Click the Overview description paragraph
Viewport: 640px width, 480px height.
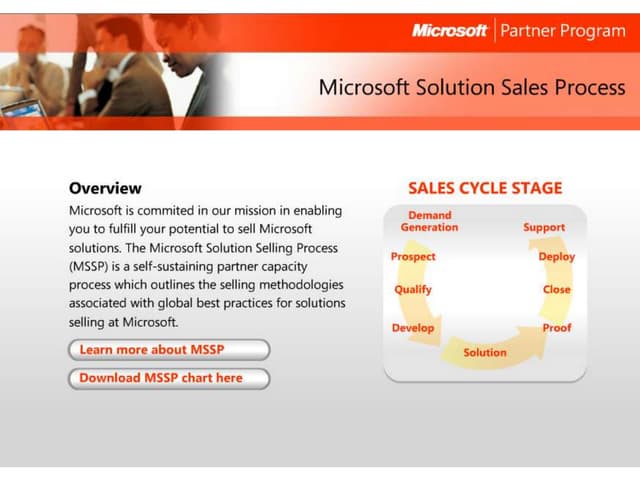pos(206,266)
